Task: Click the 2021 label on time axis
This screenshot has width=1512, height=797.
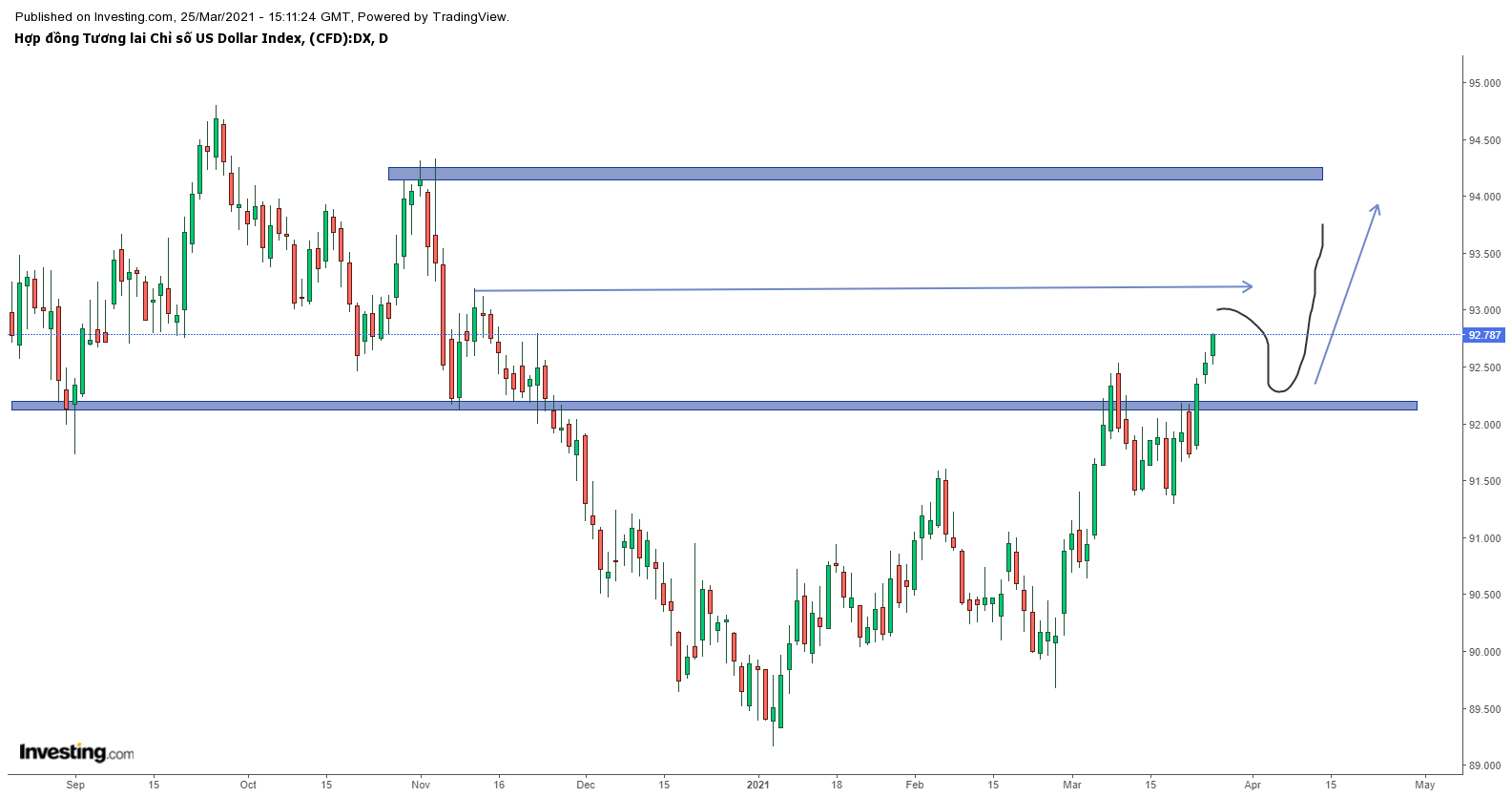Action: click(757, 785)
